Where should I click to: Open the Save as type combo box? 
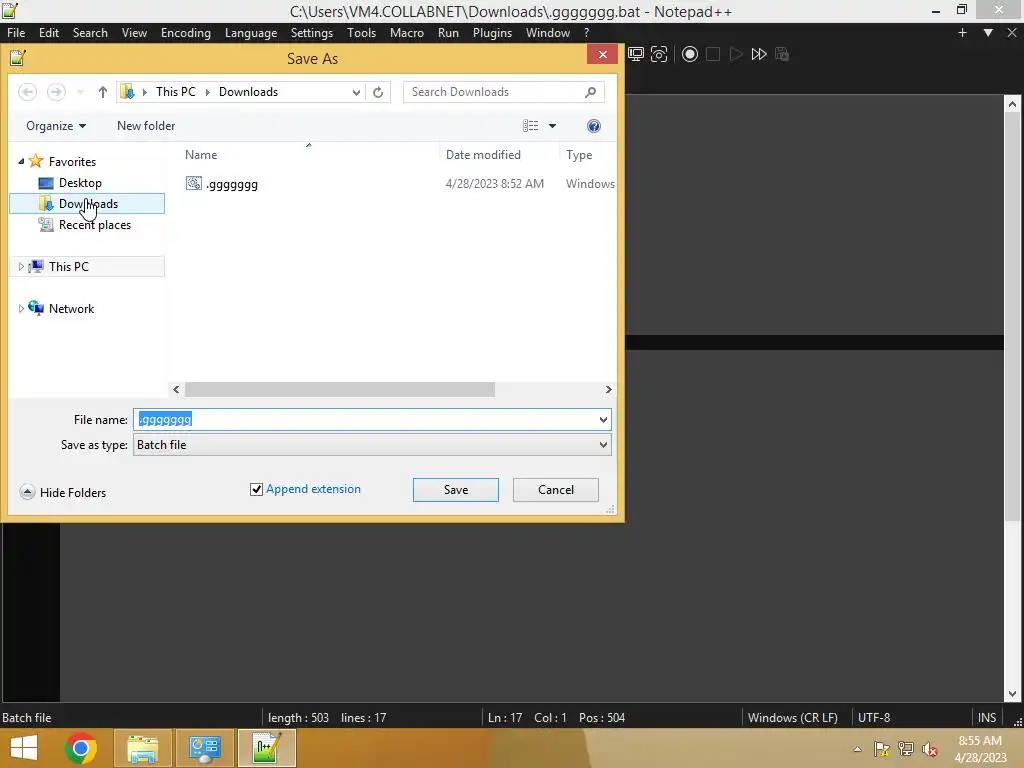[372, 445]
